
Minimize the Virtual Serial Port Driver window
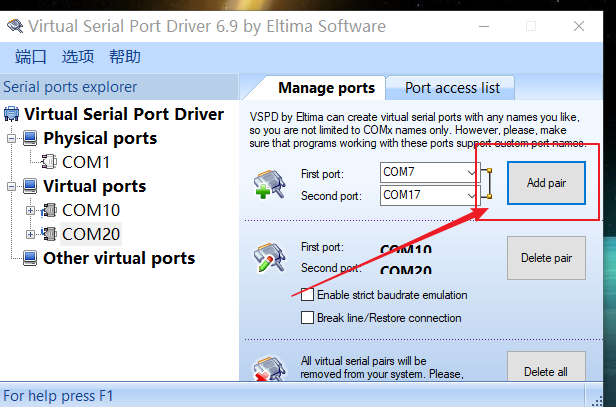[x=484, y=26]
